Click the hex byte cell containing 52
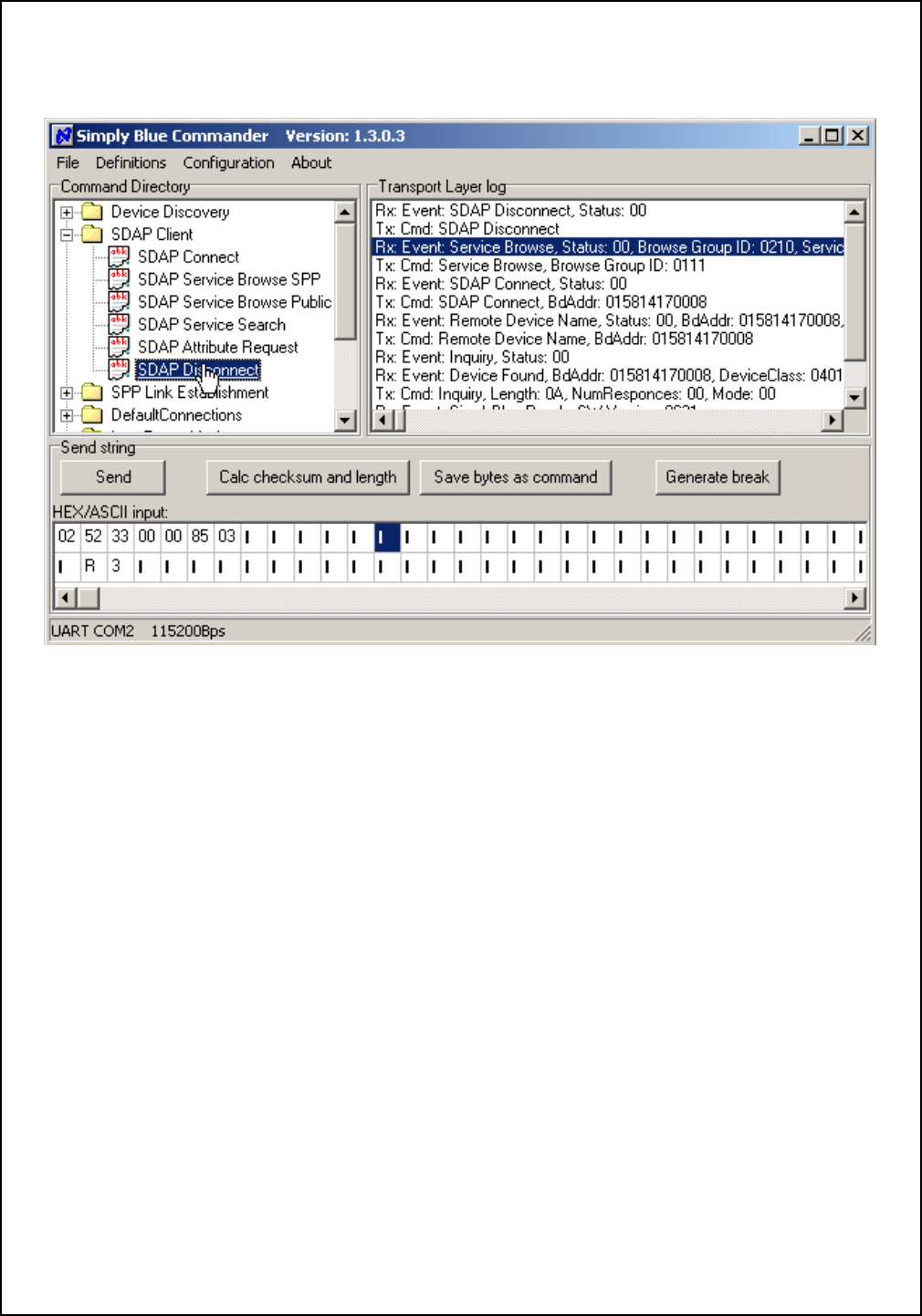The image size is (922, 1316). (93, 537)
